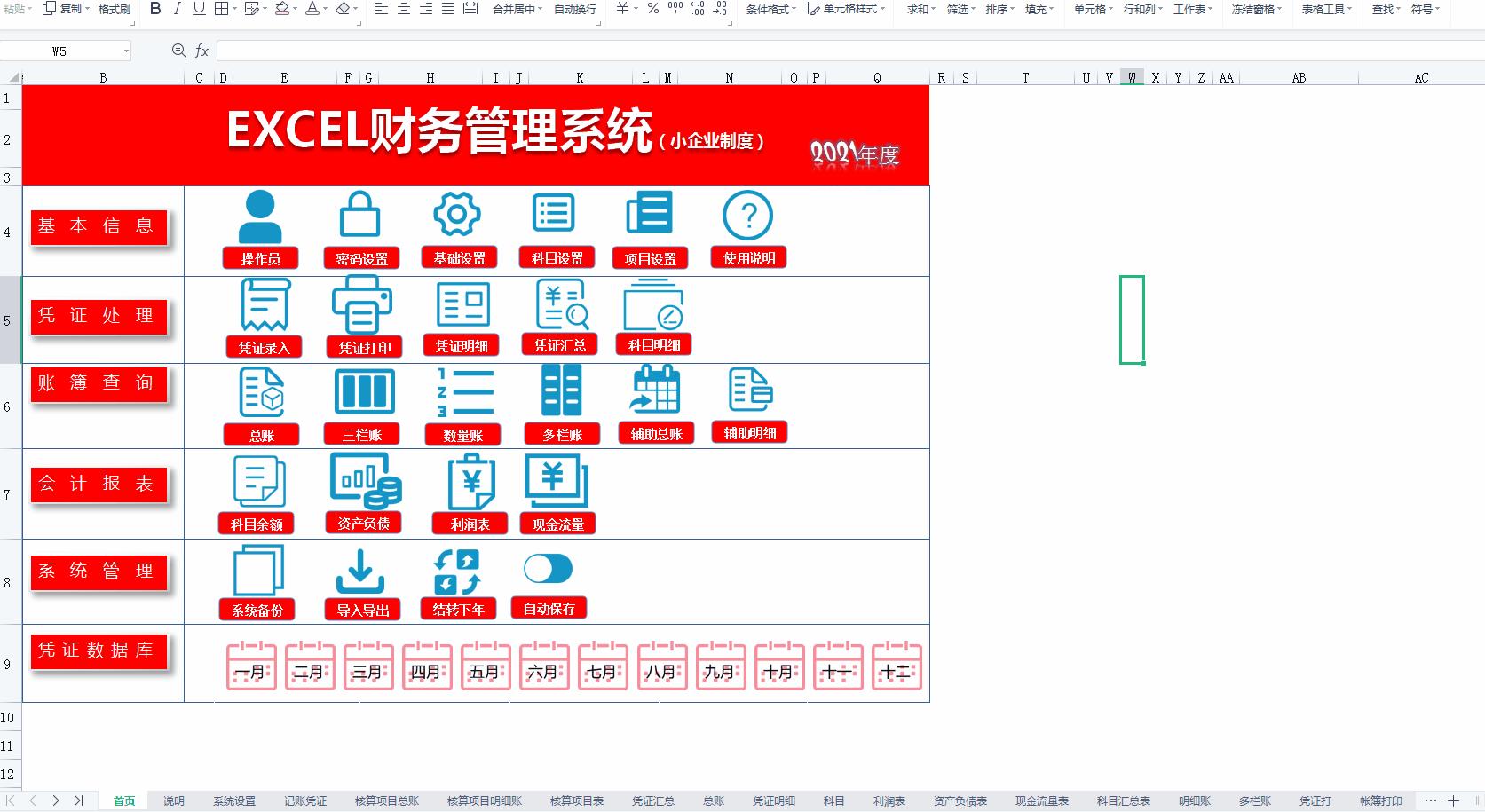
Task: Switch to the 总账 sheet tab
Action: (x=713, y=800)
